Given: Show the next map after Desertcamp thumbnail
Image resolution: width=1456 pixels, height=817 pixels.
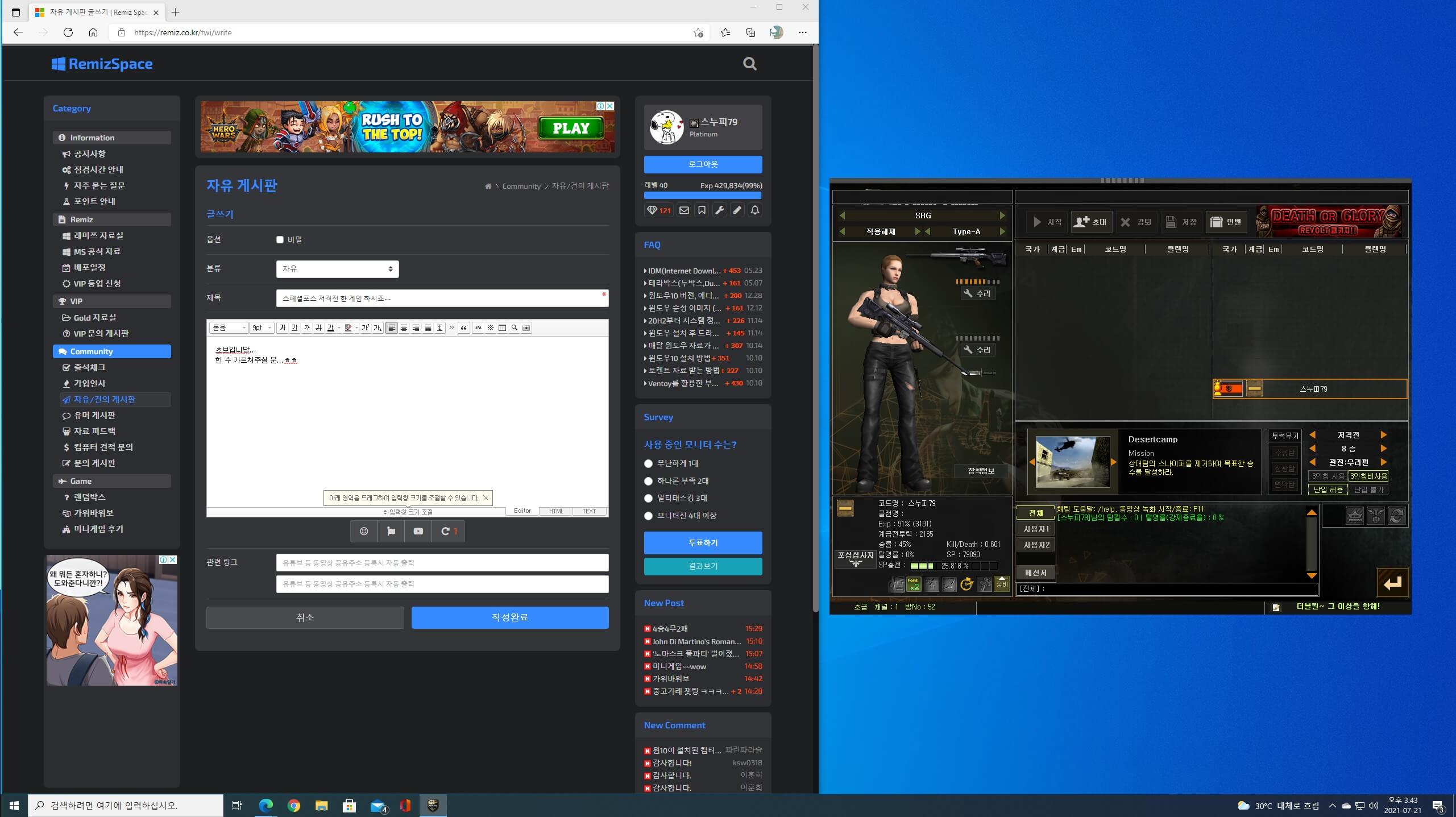Looking at the screenshot, I should click(1113, 462).
